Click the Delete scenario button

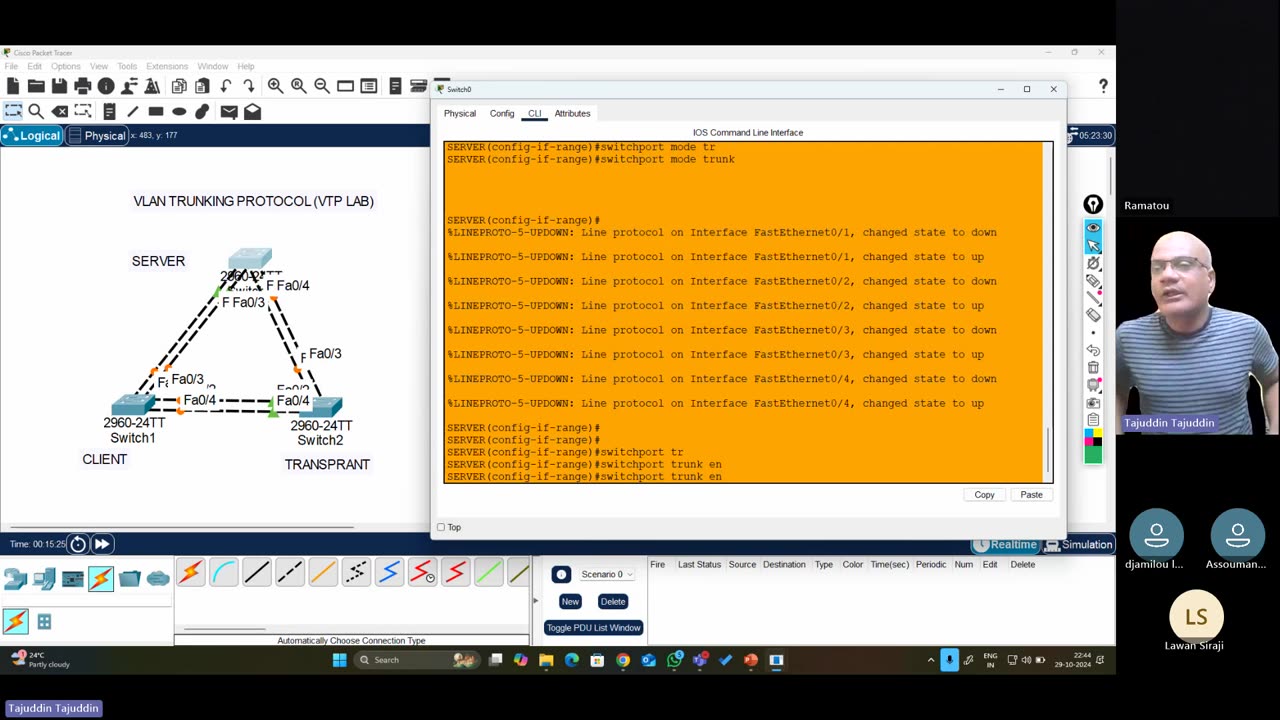[613, 601]
